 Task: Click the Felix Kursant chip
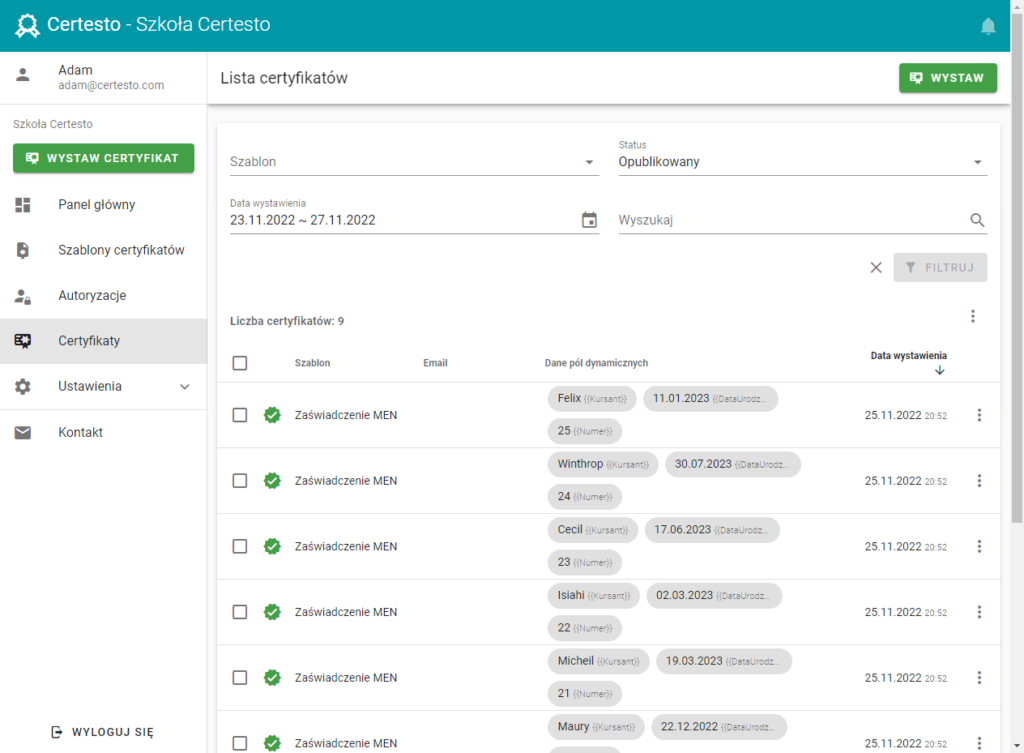tap(592, 398)
